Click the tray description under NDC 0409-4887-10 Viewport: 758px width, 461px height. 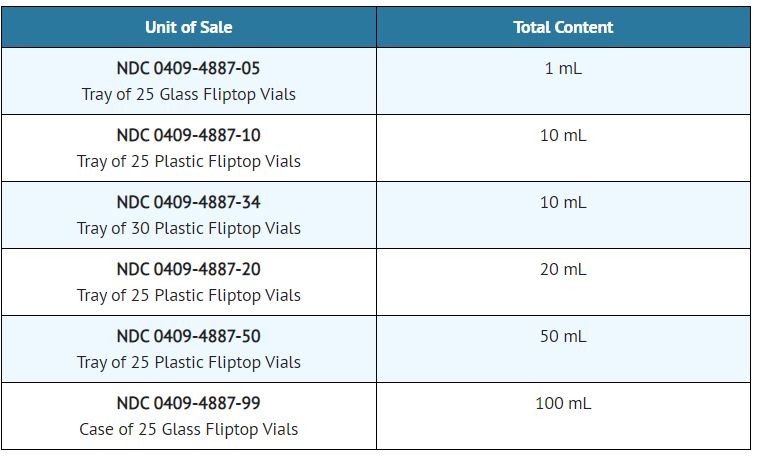(x=188, y=162)
